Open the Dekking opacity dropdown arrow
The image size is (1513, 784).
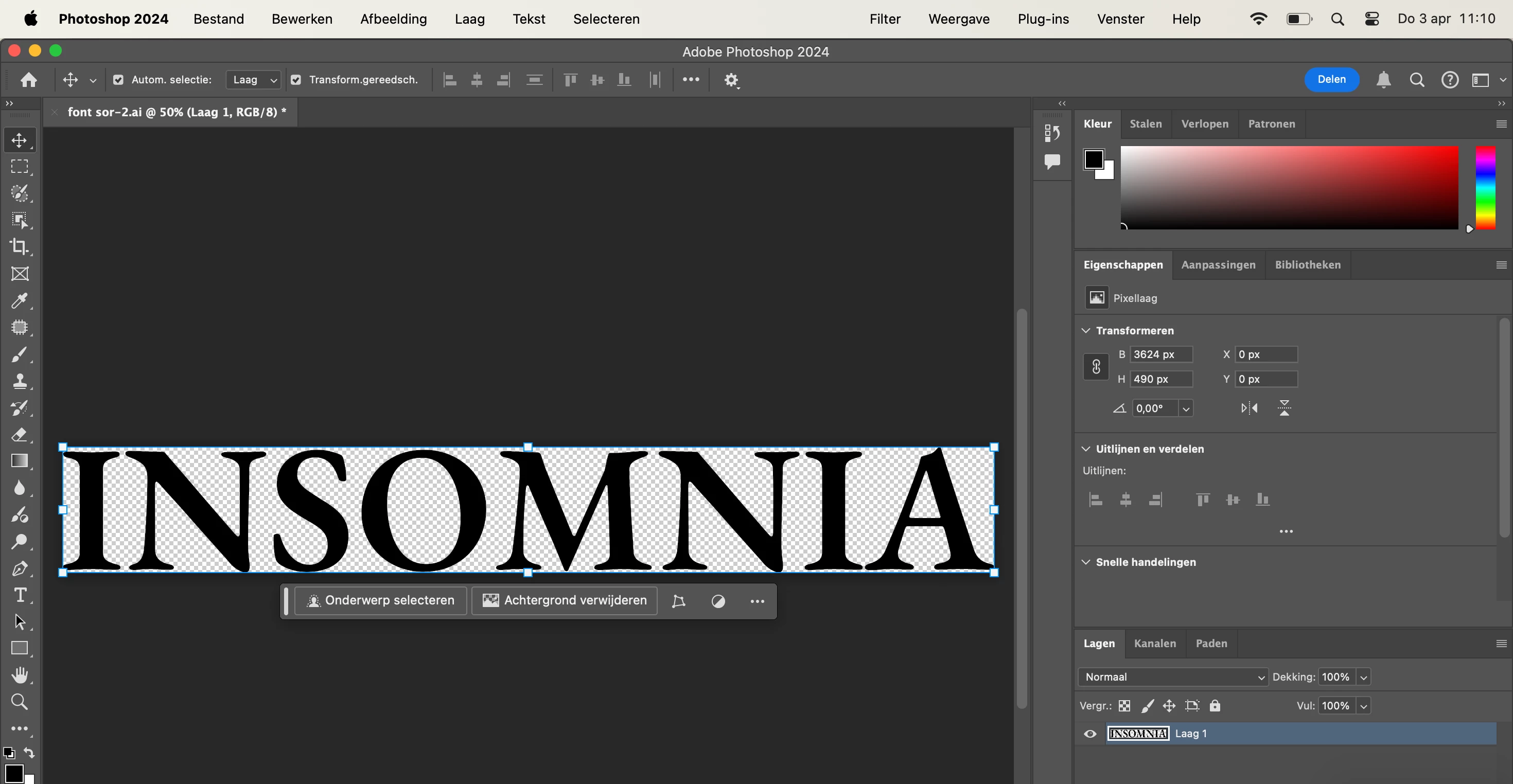(x=1364, y=677)
